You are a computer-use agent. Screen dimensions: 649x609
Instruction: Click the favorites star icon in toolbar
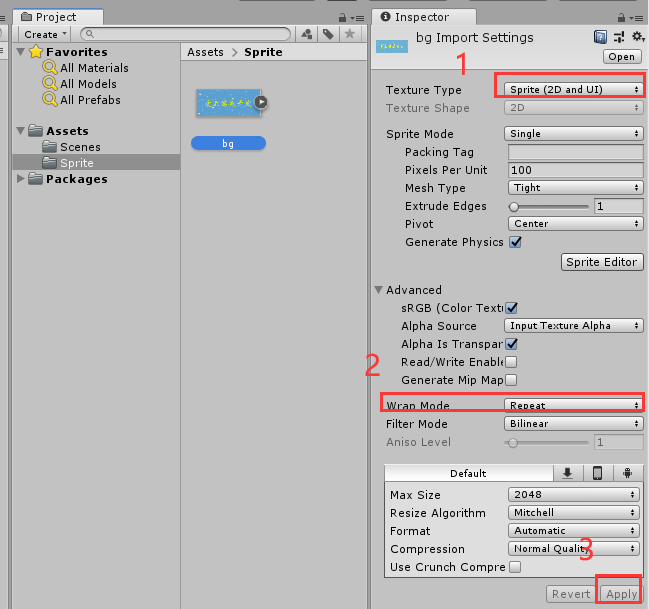tap(350, 34)
